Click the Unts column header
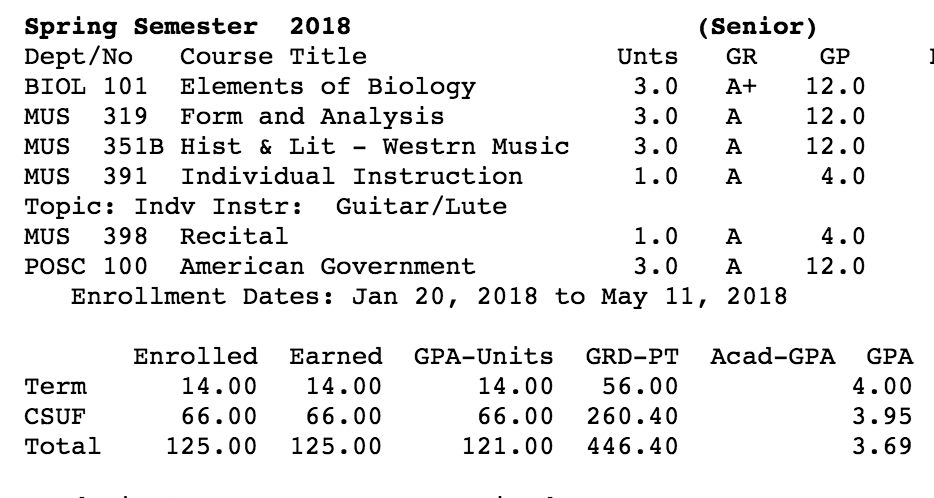934x498 pixels. 647,57
